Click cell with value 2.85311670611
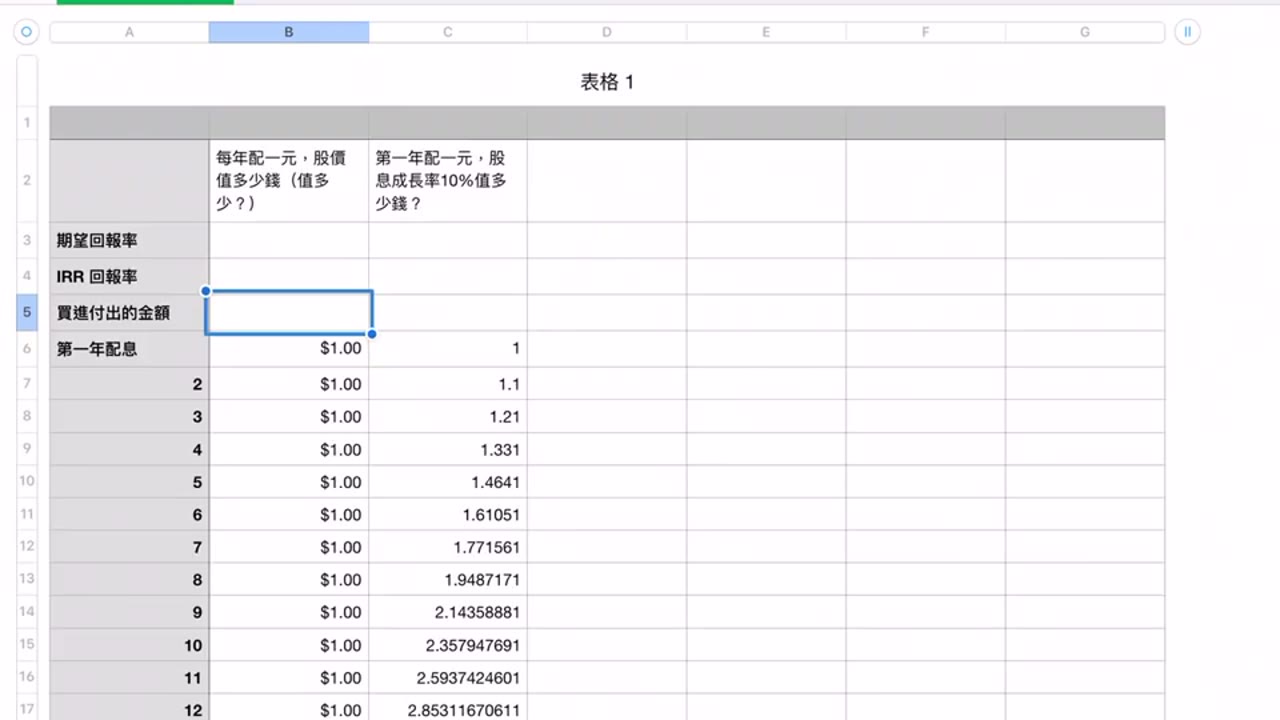This screenshot has width=1280, height=720. point(448,708)
